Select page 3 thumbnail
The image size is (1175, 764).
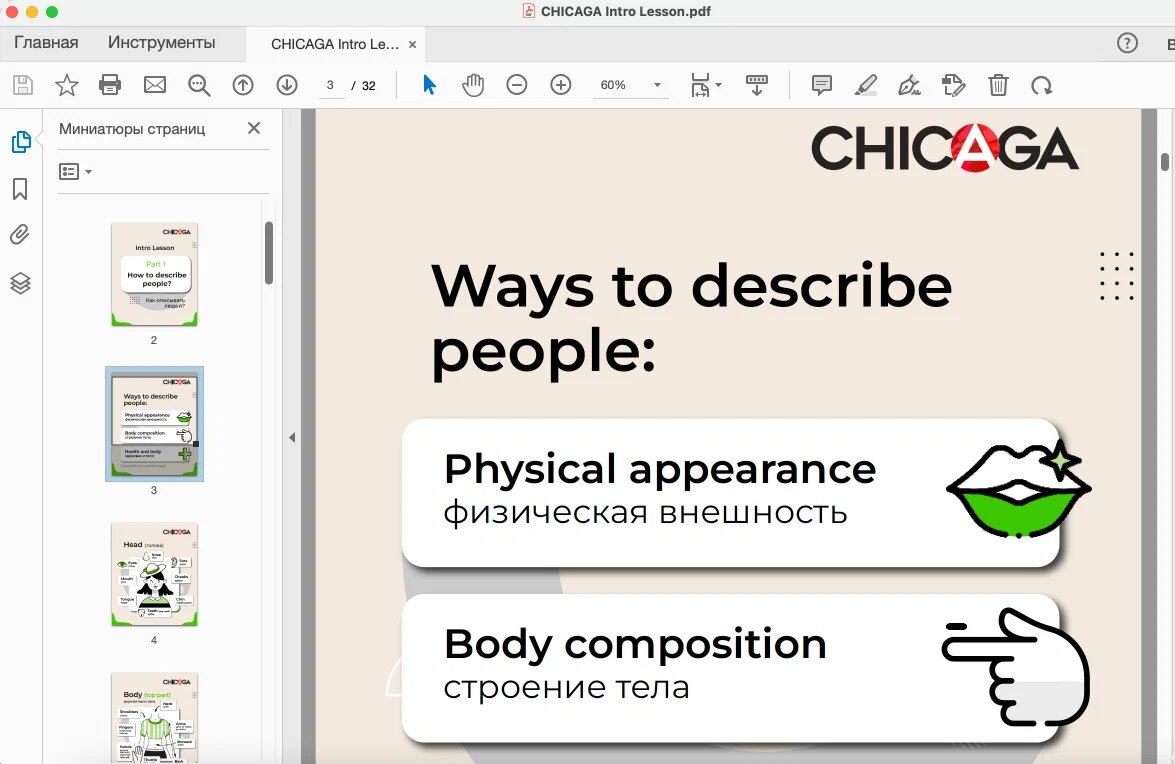(154, 424)
